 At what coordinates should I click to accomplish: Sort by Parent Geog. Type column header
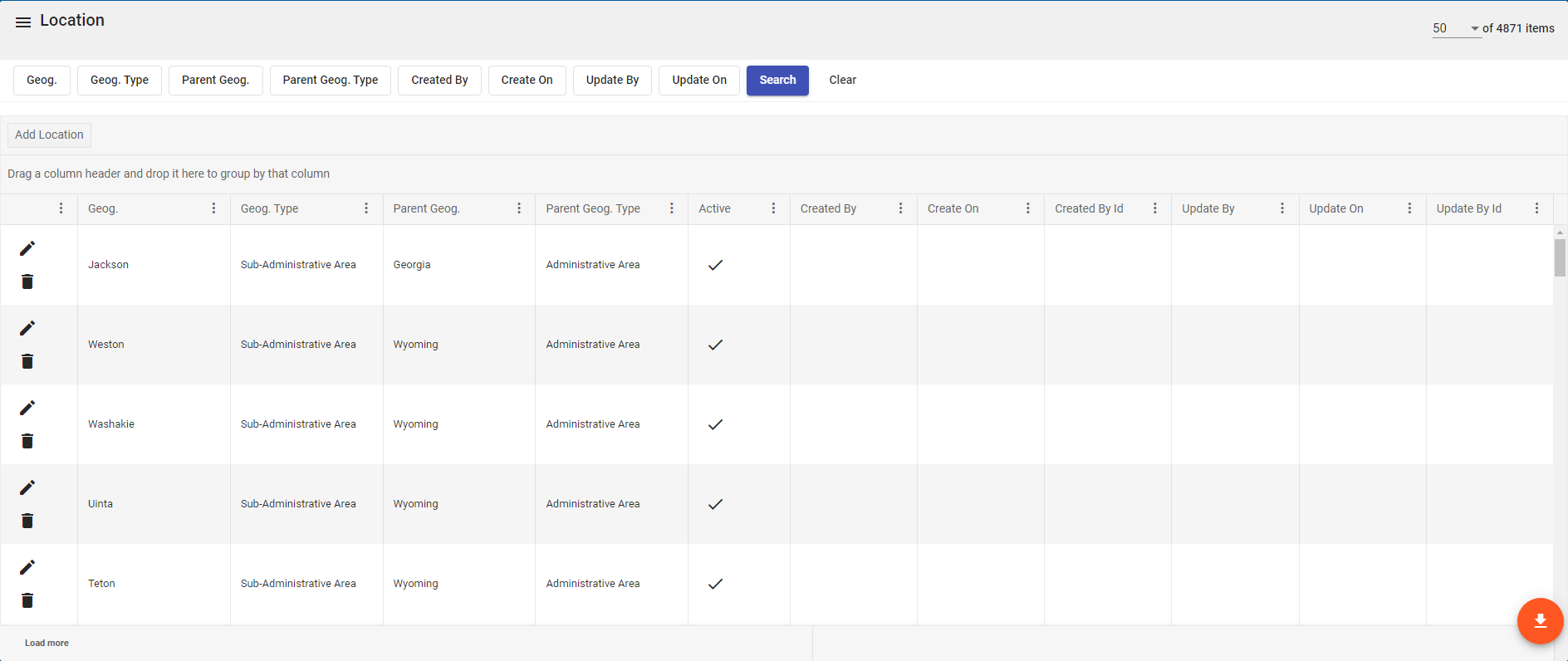[593, 208]
